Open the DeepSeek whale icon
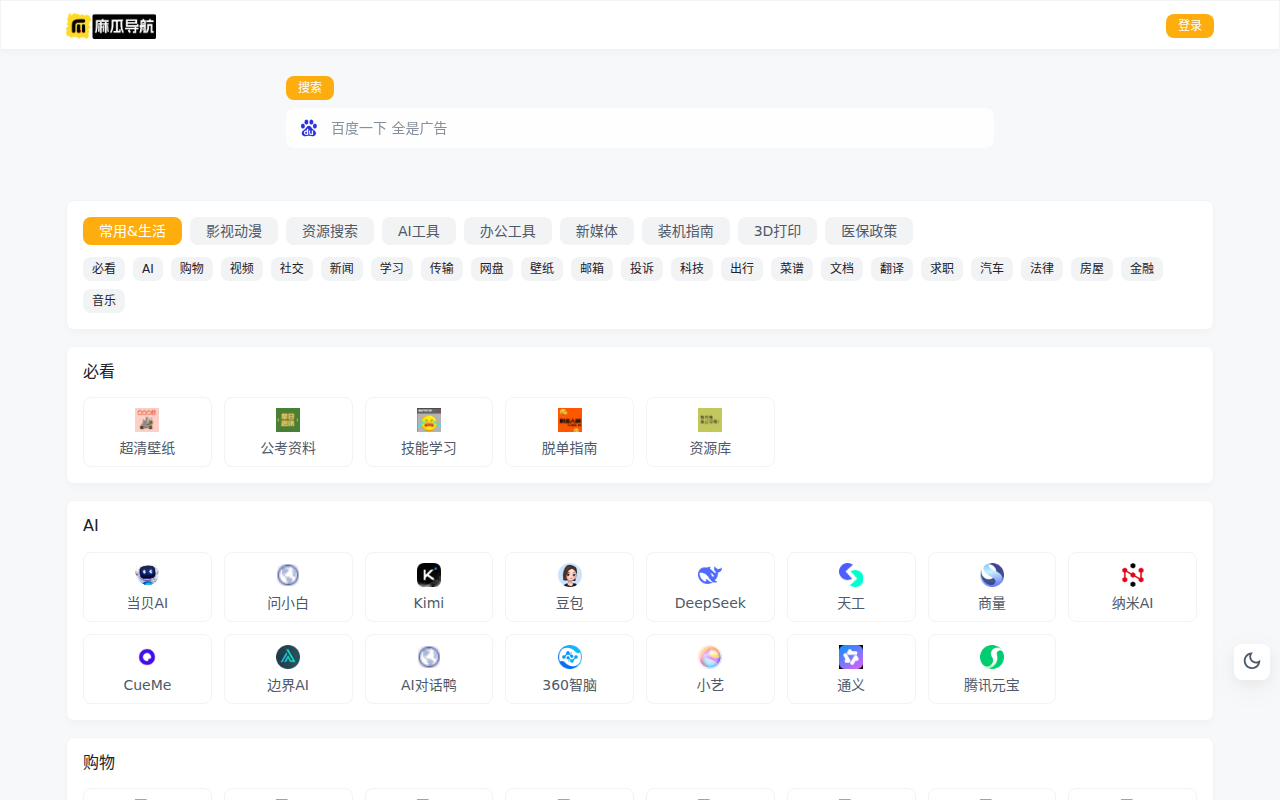The height and width of the screenshot is (800, 1280). coord(710,575)
